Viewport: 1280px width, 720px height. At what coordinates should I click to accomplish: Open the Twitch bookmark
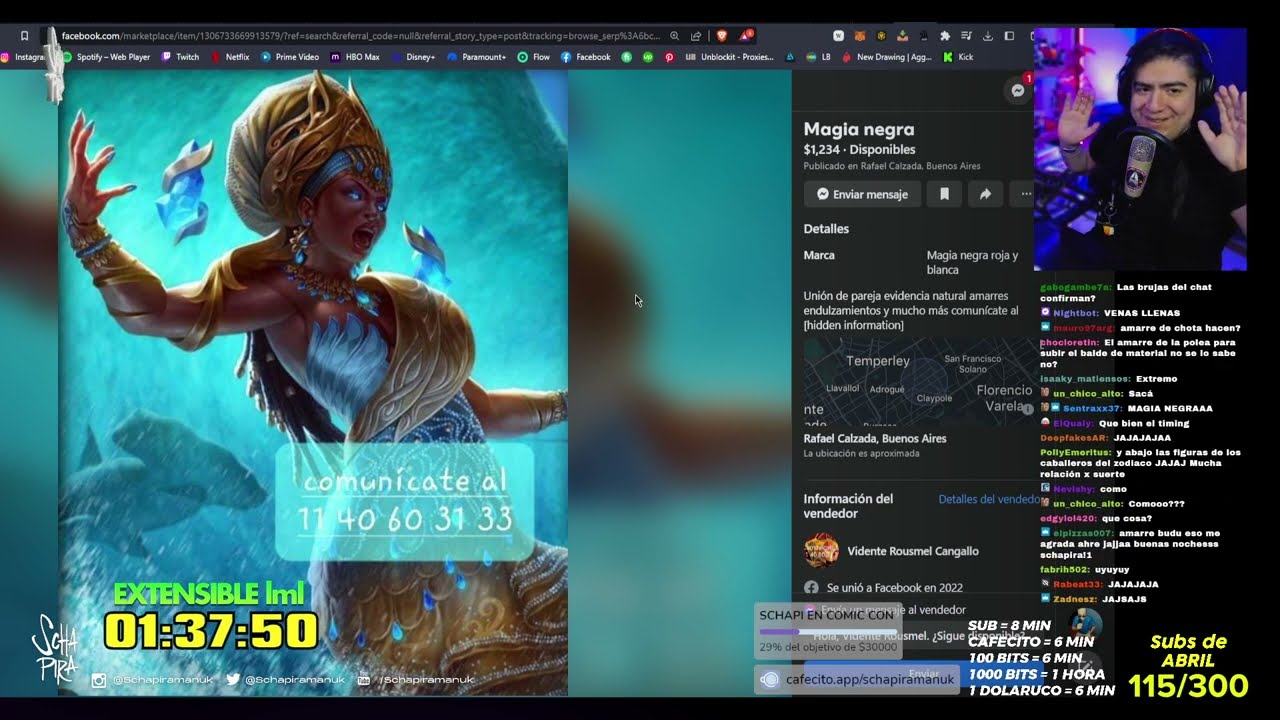[x=180, y=57]
